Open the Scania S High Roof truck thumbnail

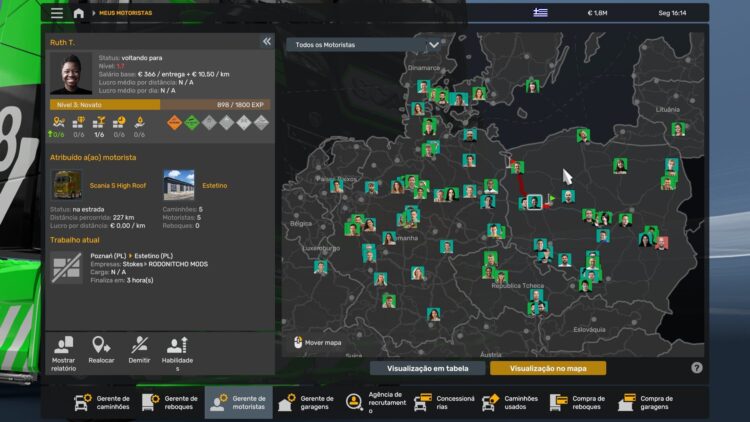(x=66, y=185)
